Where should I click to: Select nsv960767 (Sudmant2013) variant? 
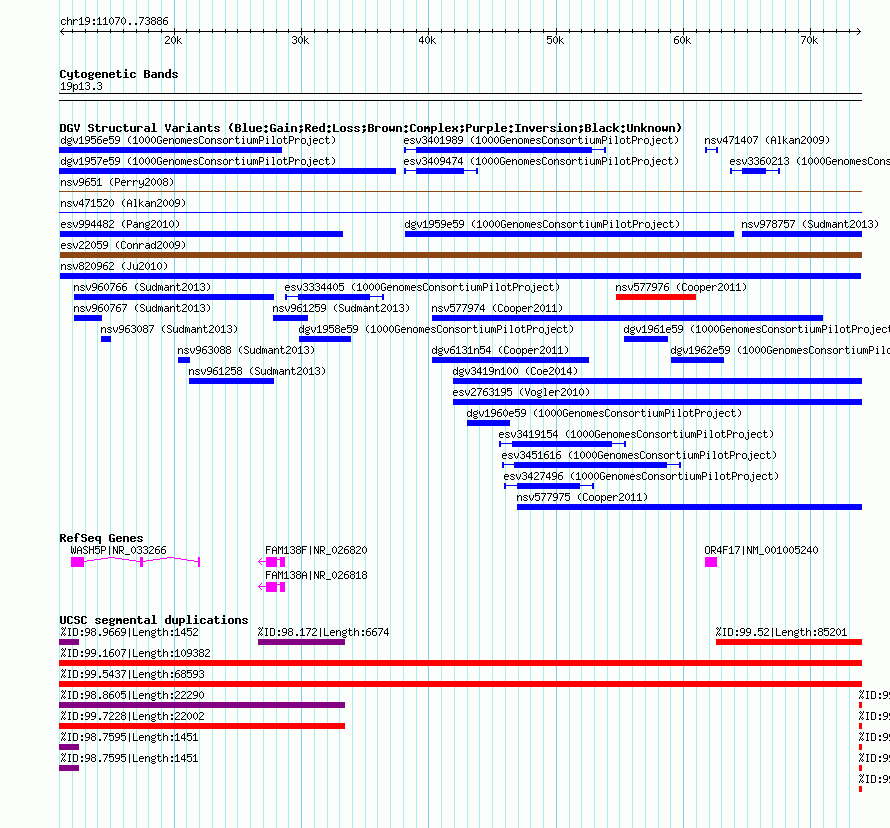point(87,318)
